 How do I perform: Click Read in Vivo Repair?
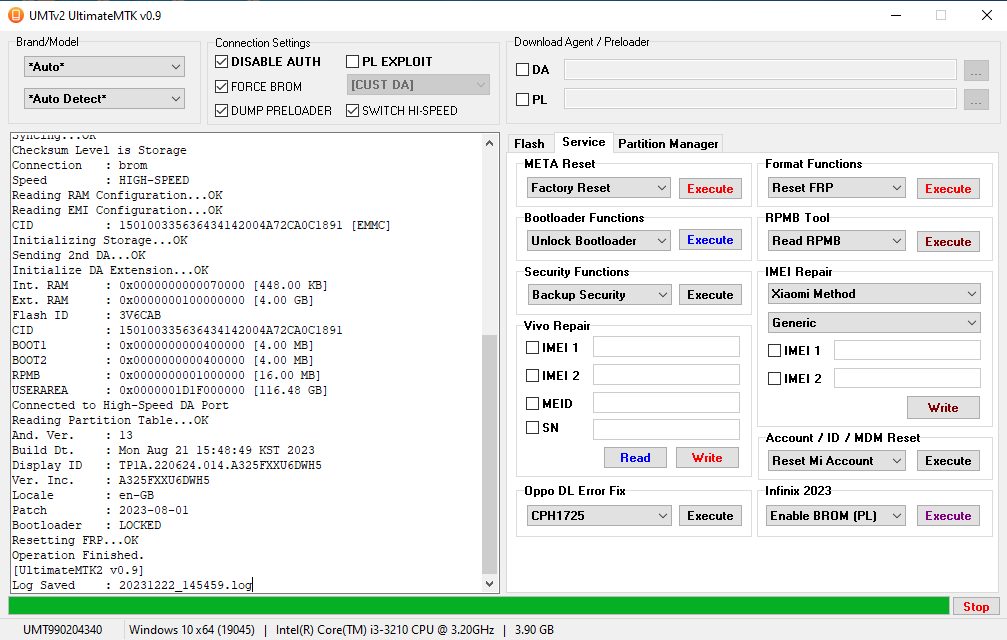(x=635, y=458)
